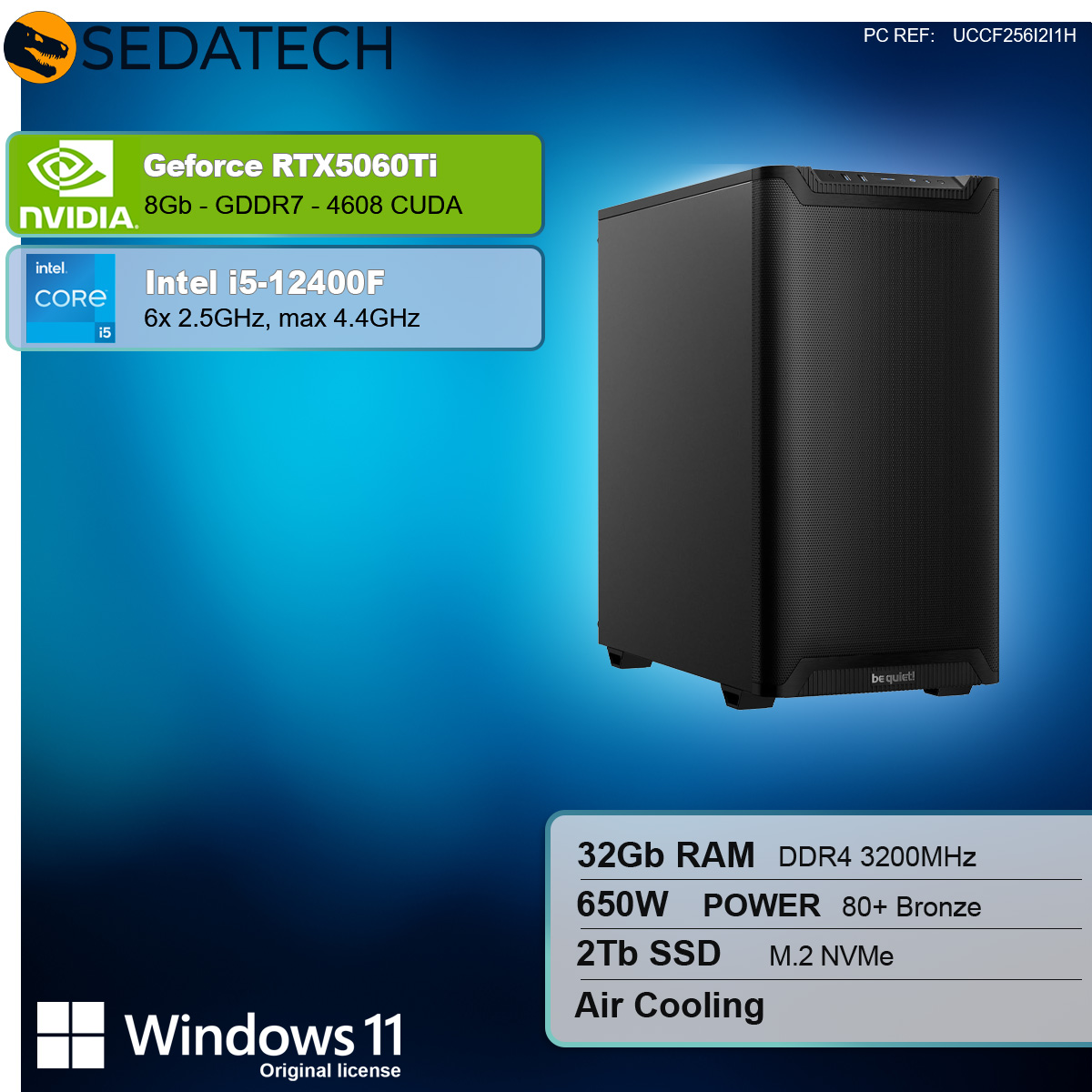Click the SEDATECH brand wordmark
Screen dimensions: 1092x1092
tap(238, 48)
